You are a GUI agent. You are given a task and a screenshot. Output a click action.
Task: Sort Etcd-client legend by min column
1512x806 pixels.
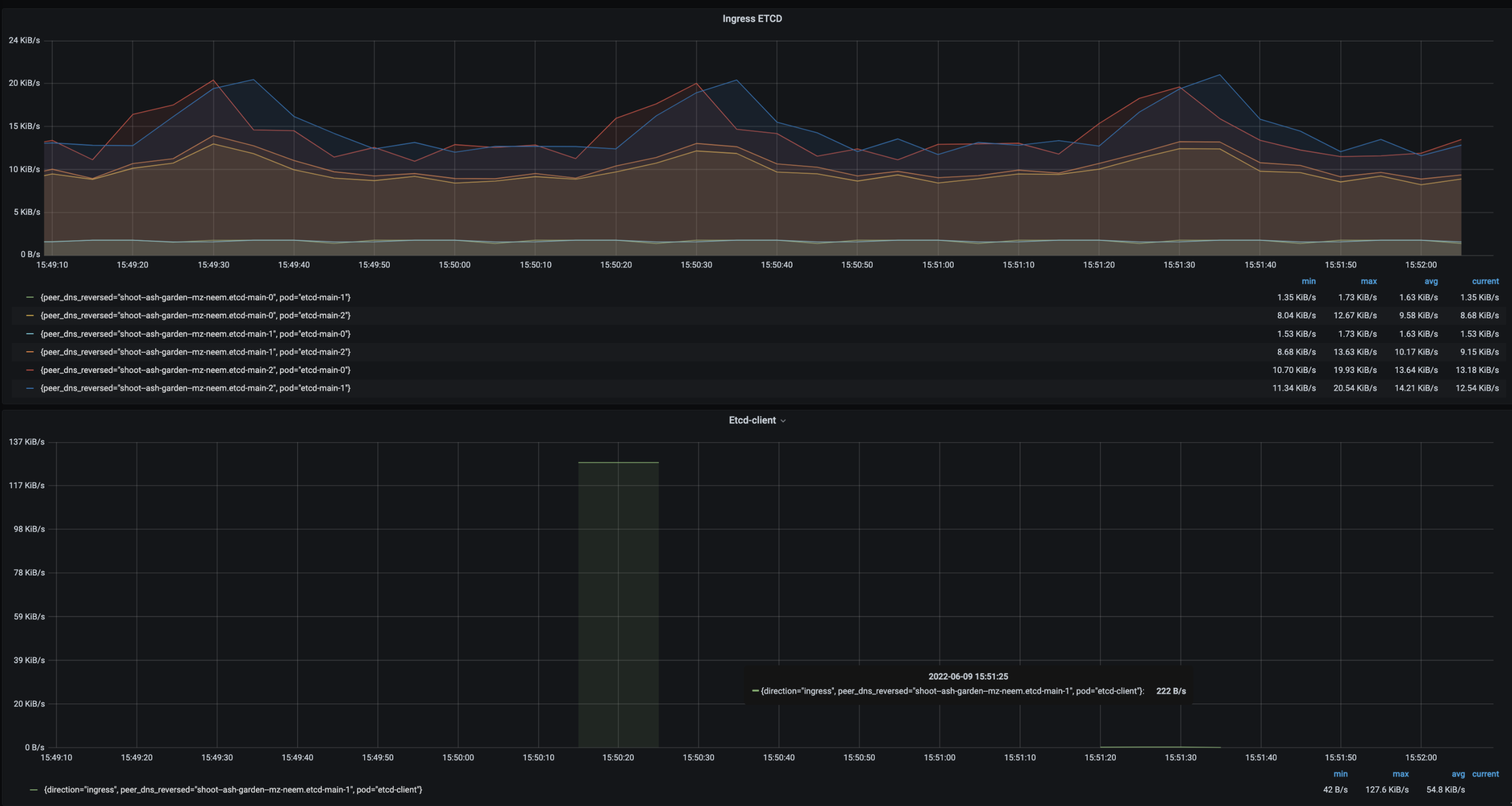[1340, 774]
